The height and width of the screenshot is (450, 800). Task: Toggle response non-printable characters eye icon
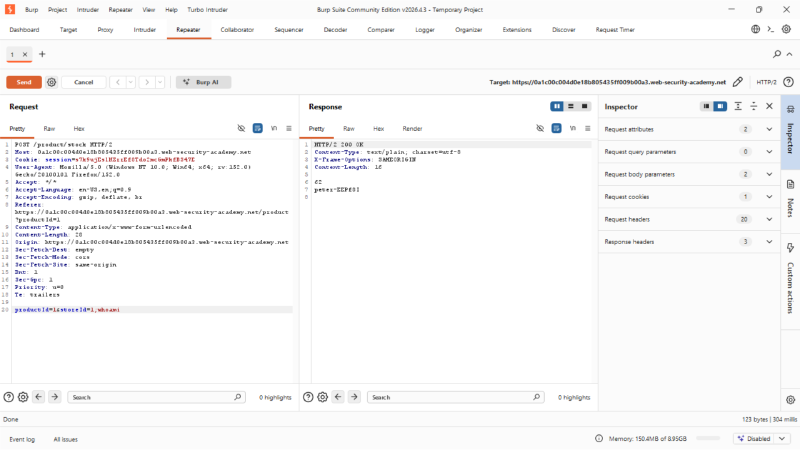click(x=540, y=129)
